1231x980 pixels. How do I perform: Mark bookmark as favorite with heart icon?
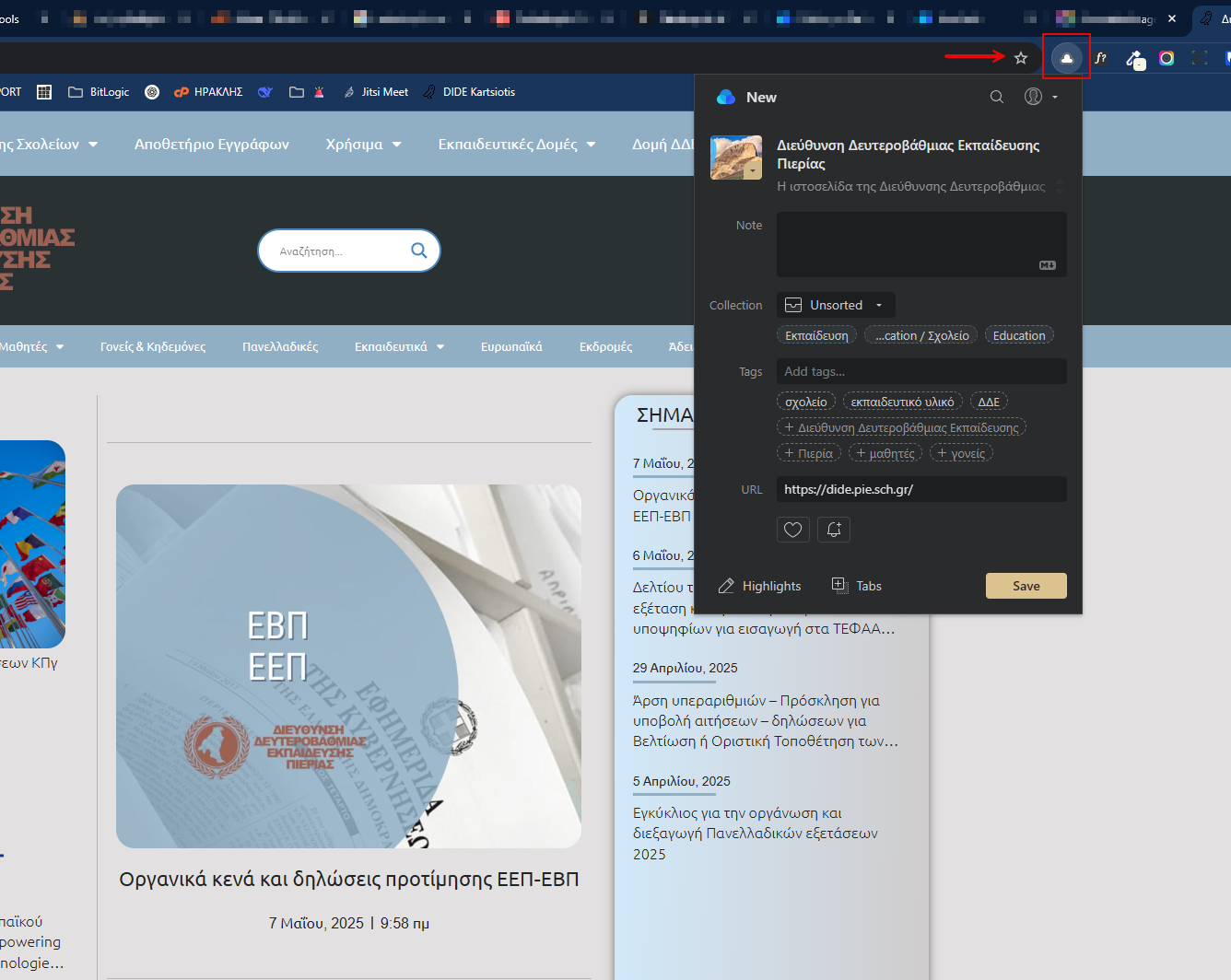[x=792, y=530]
